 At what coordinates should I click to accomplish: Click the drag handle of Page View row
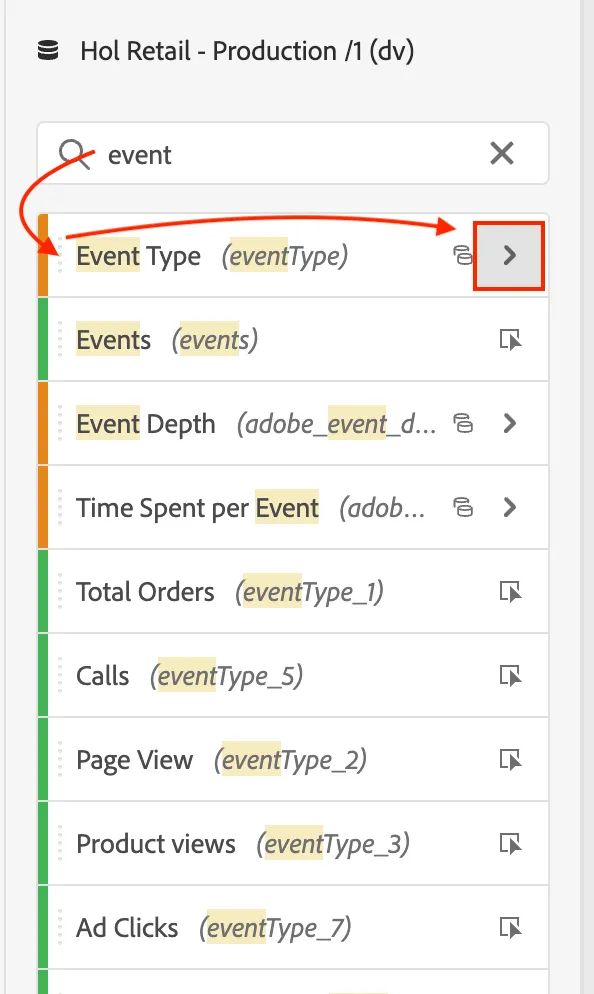click(x=60, y=759)
